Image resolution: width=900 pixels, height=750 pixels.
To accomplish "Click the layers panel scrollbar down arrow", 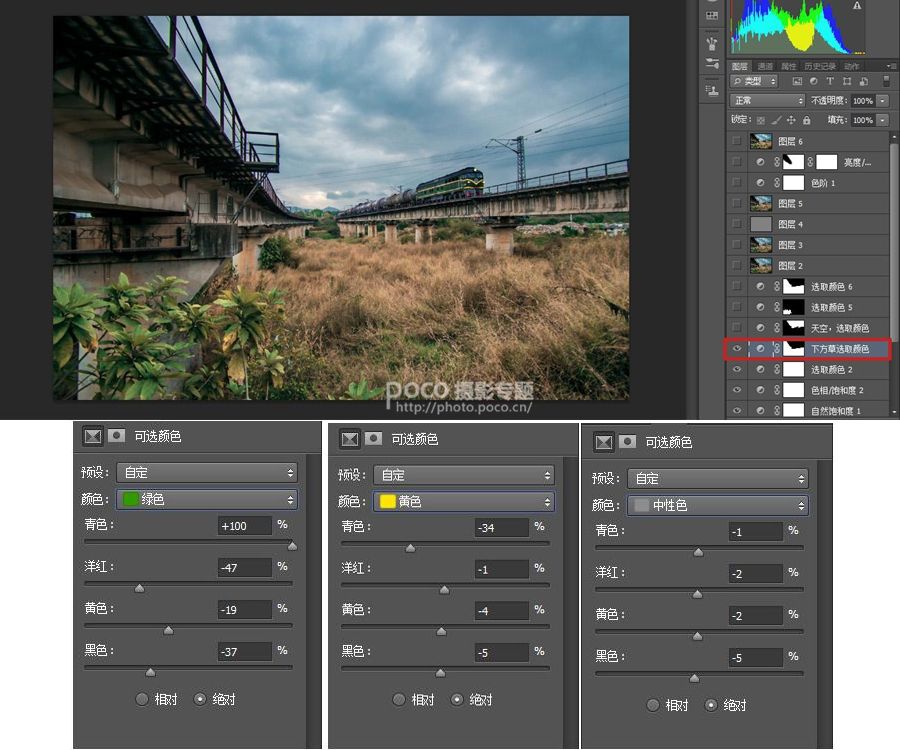I will [x=893, y=411].
